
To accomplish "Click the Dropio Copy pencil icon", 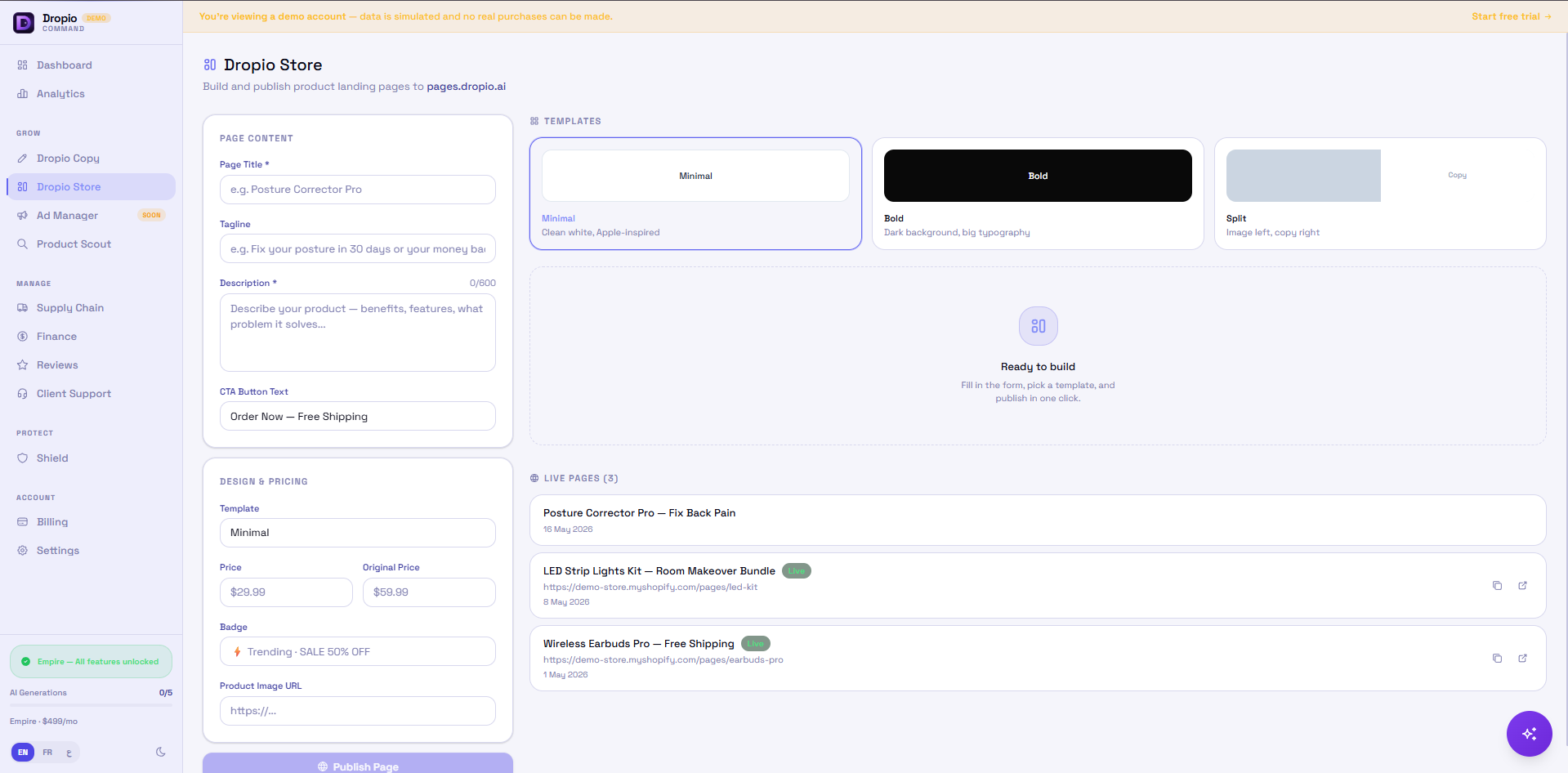I will [x=23, y=159].
